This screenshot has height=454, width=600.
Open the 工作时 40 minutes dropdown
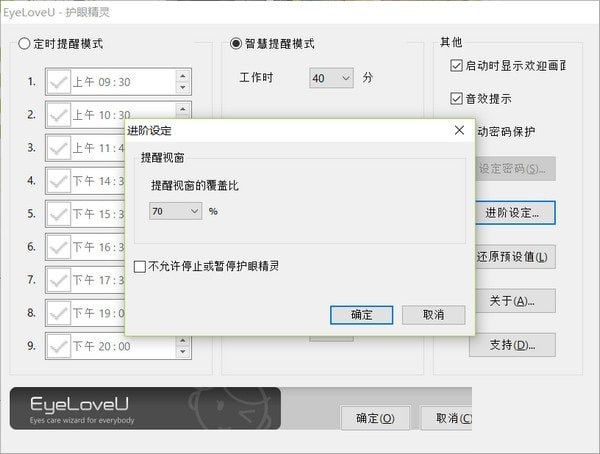click(331, 78)
